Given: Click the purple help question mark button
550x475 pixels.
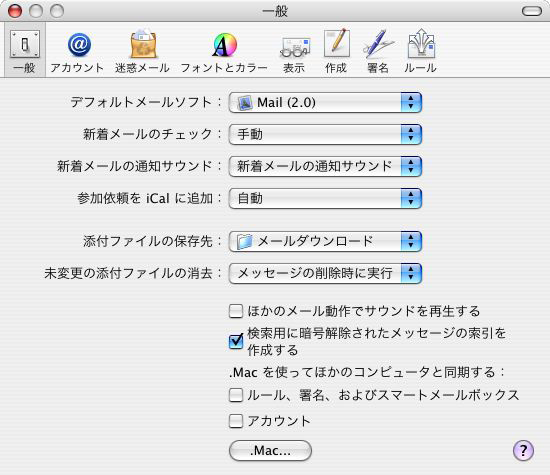Looking at the screenshot, I should [x=523, y=450].
